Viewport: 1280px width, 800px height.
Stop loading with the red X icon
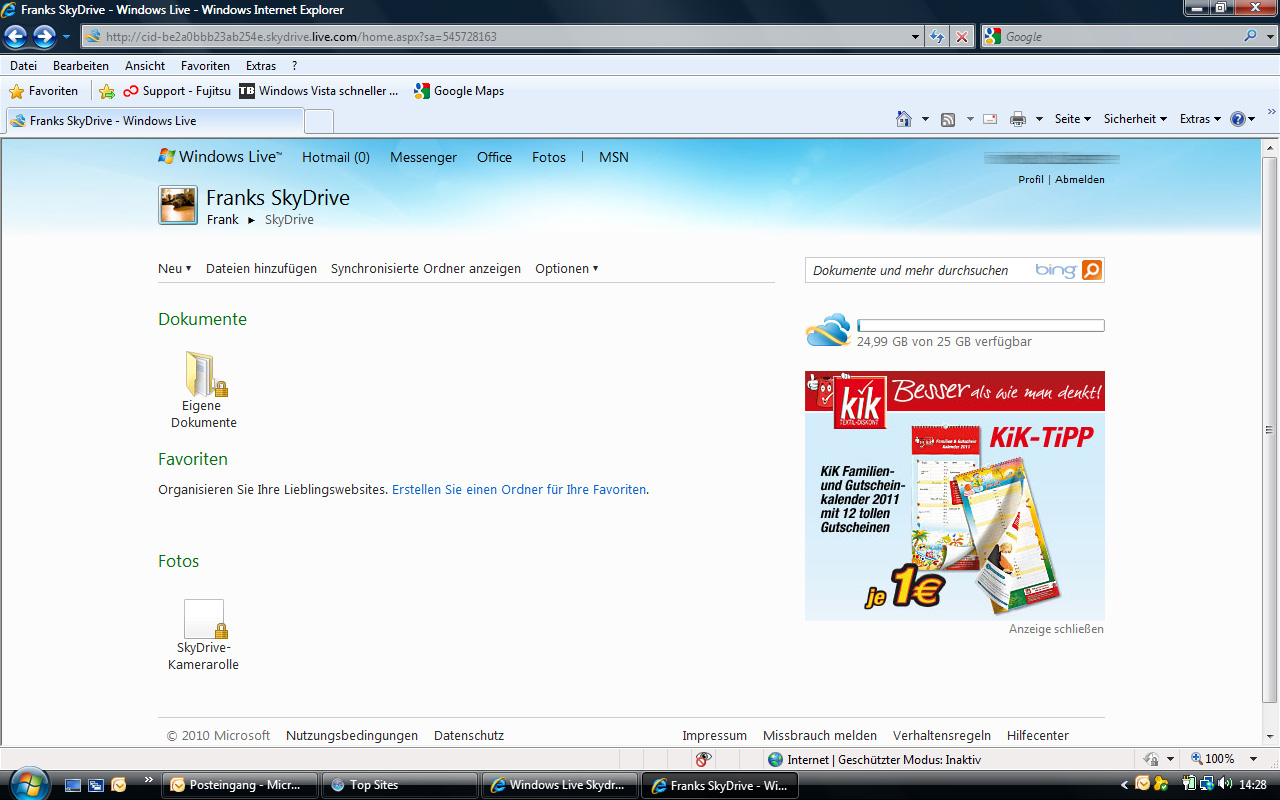(x=962, y=37)
